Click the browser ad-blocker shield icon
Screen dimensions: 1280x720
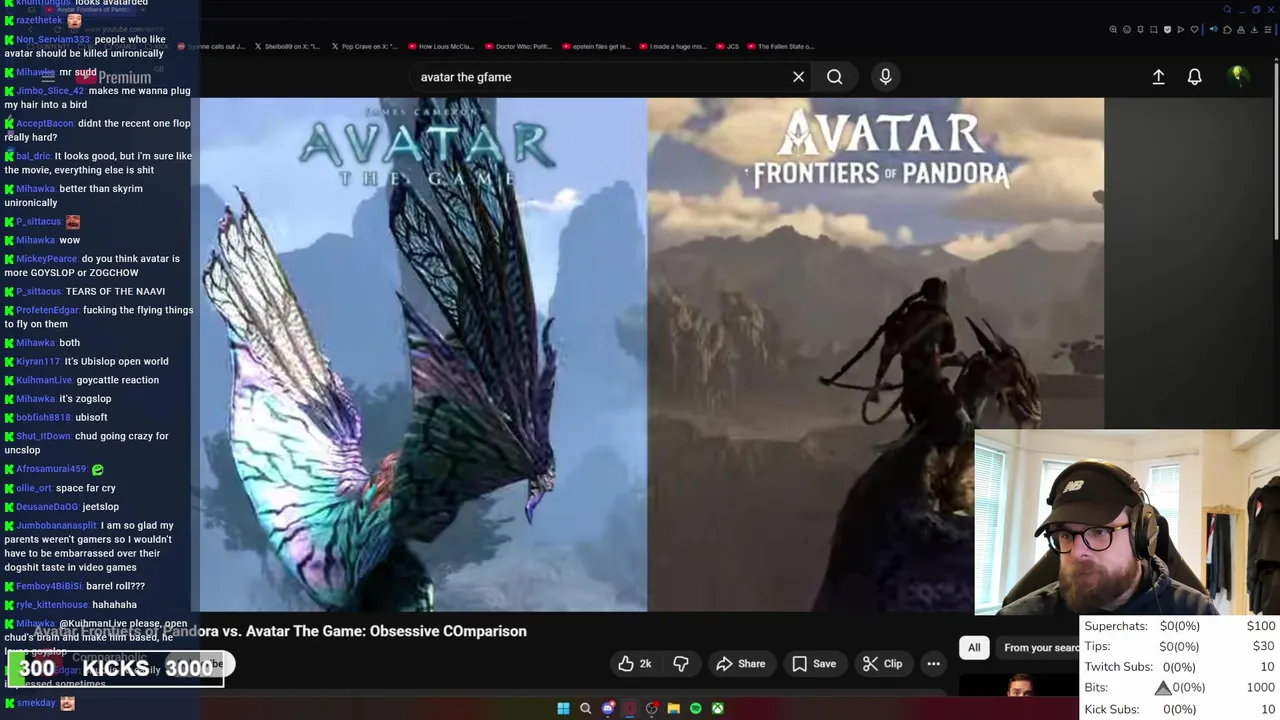(x=1167, y=30)
